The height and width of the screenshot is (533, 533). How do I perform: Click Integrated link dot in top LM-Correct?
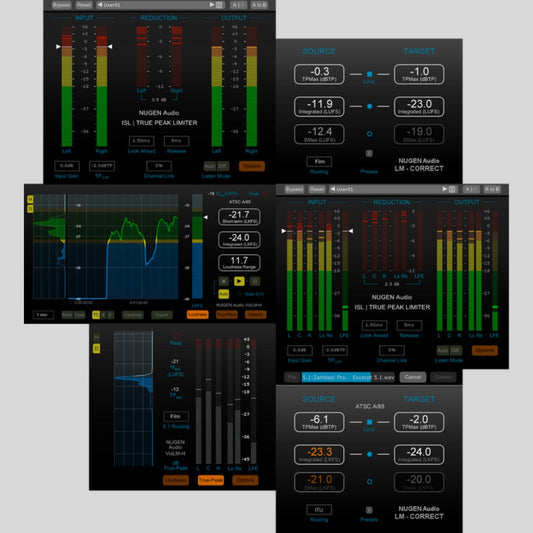pyautogui.click(x=369, y=106)
